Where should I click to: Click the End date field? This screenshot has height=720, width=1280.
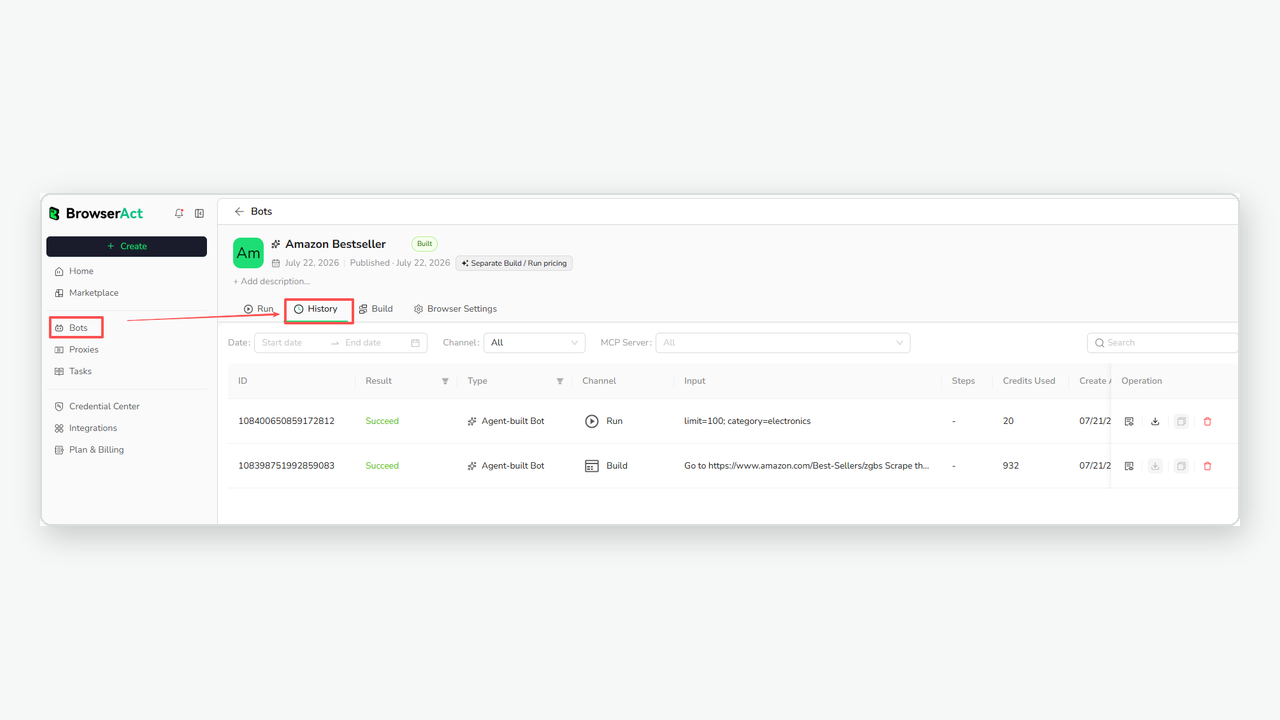372,343
